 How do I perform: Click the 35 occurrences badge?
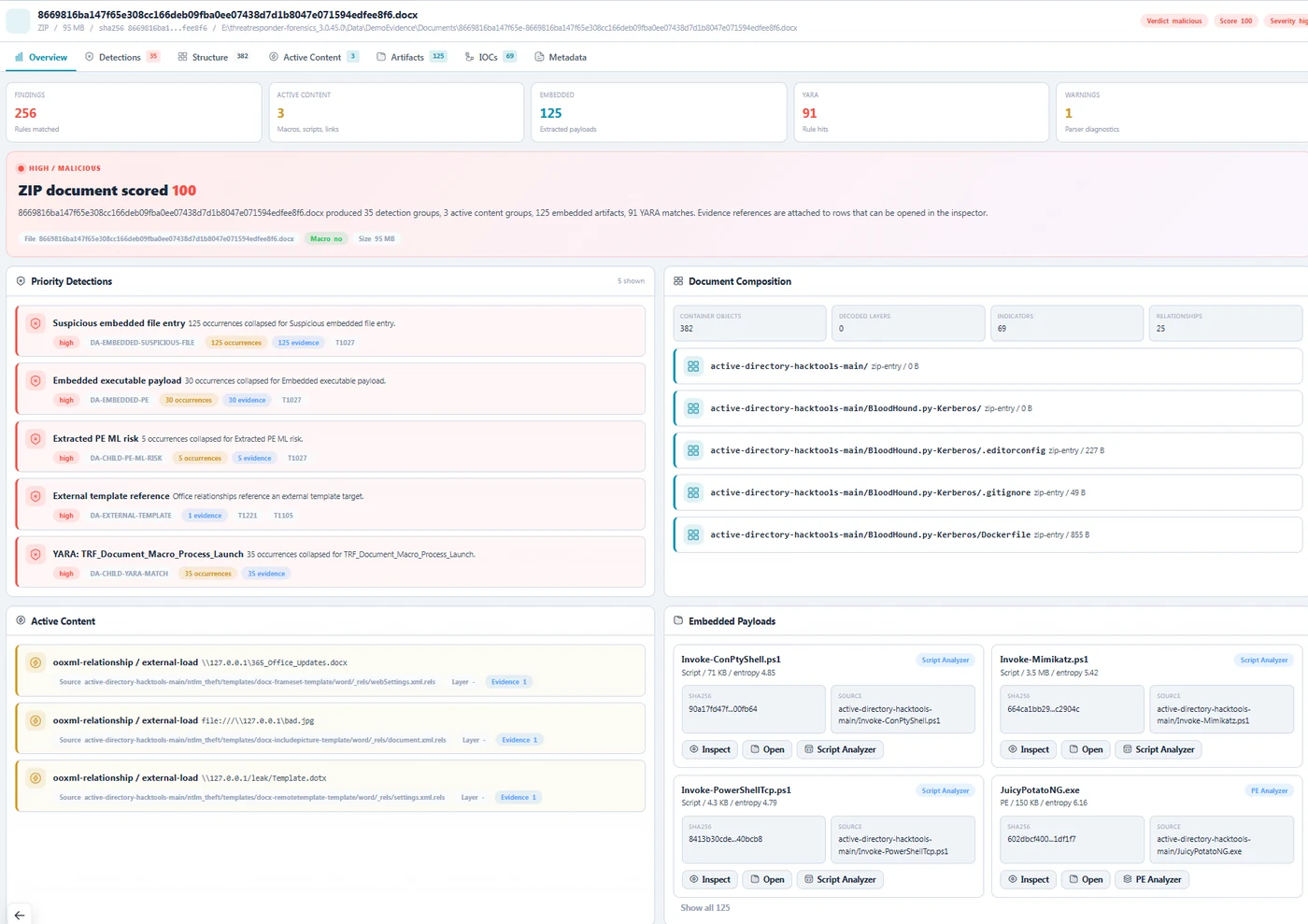[207, 574]
